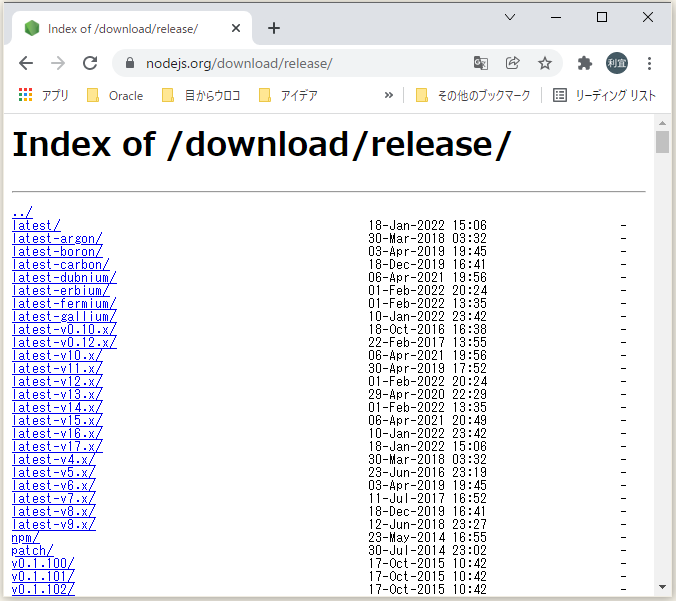Click the lock icon in the address bar
The image size is (676, 601).
click(x=130, y=63)
